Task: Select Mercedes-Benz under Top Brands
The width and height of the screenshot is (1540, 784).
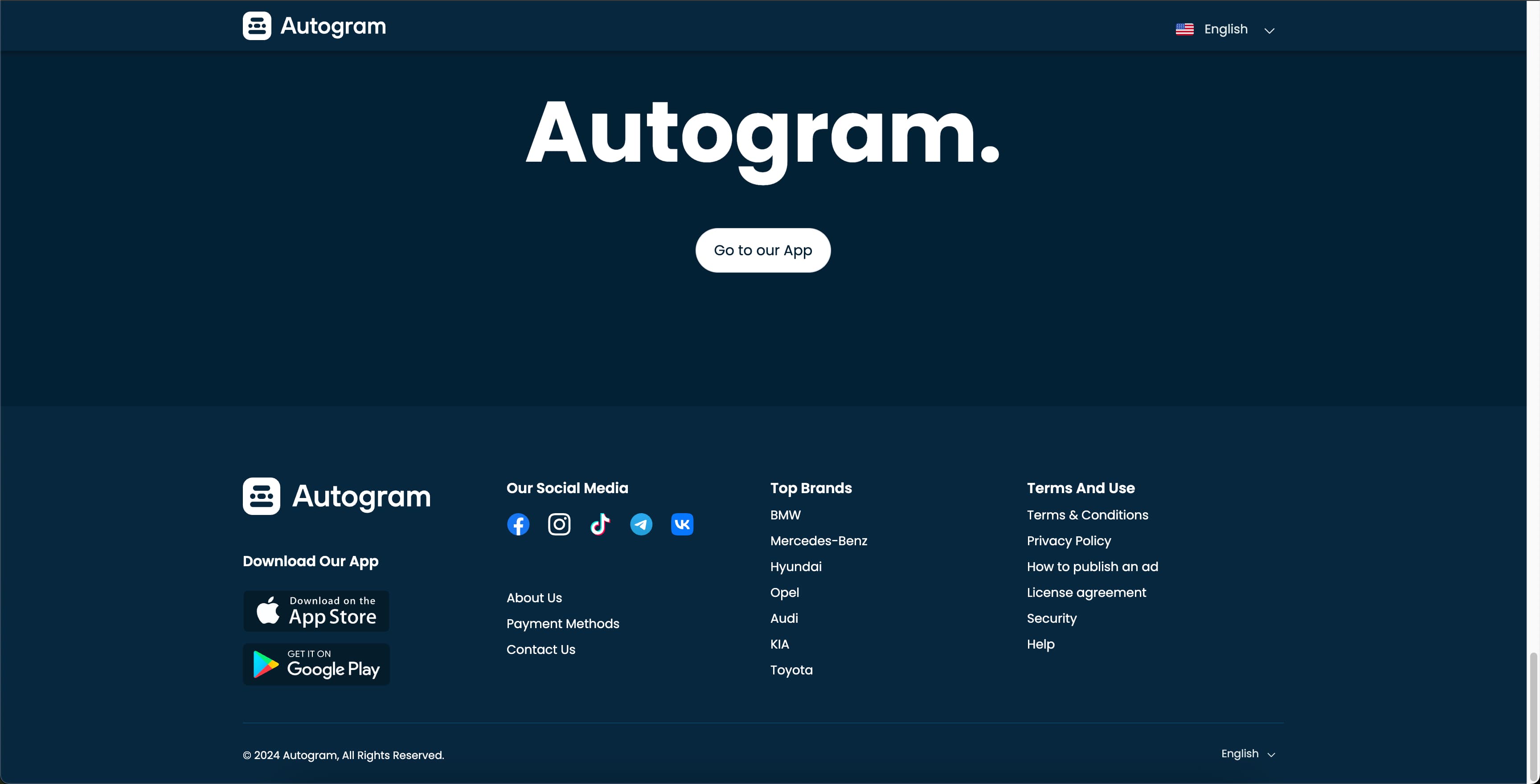Action: 819,541
